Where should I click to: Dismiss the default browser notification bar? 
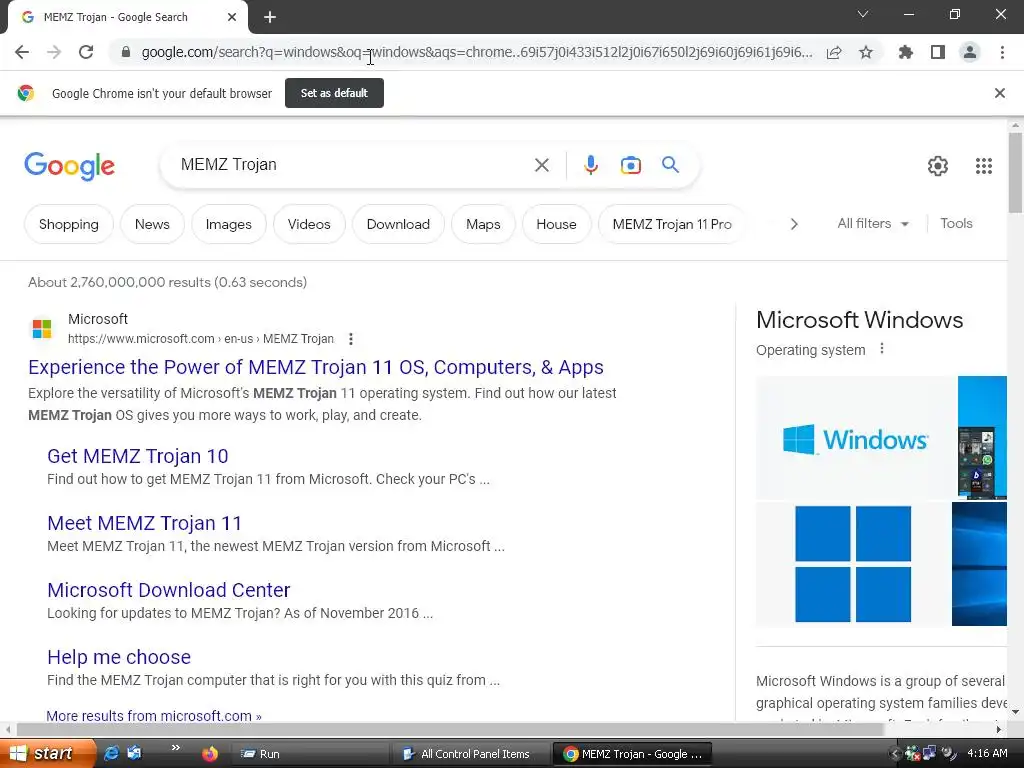1000,93
